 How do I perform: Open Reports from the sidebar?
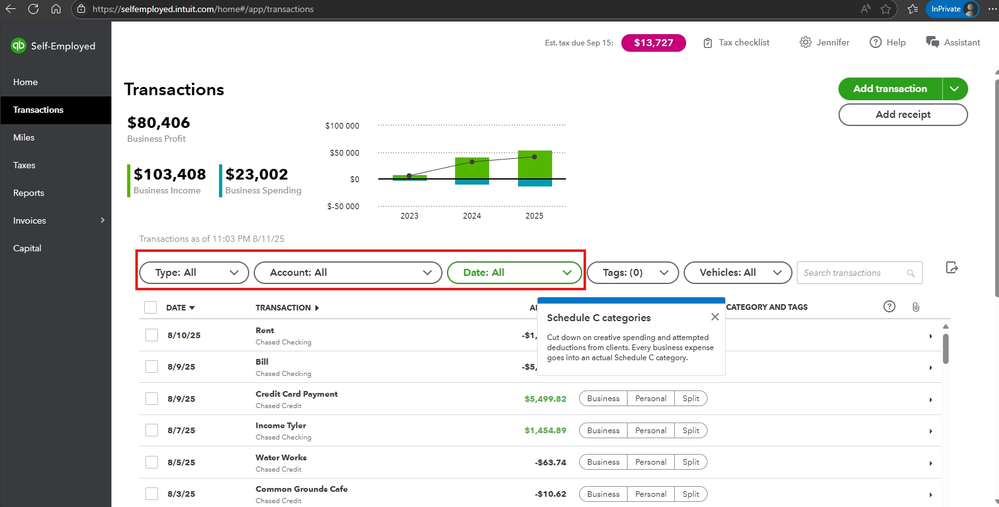(28, 193)
